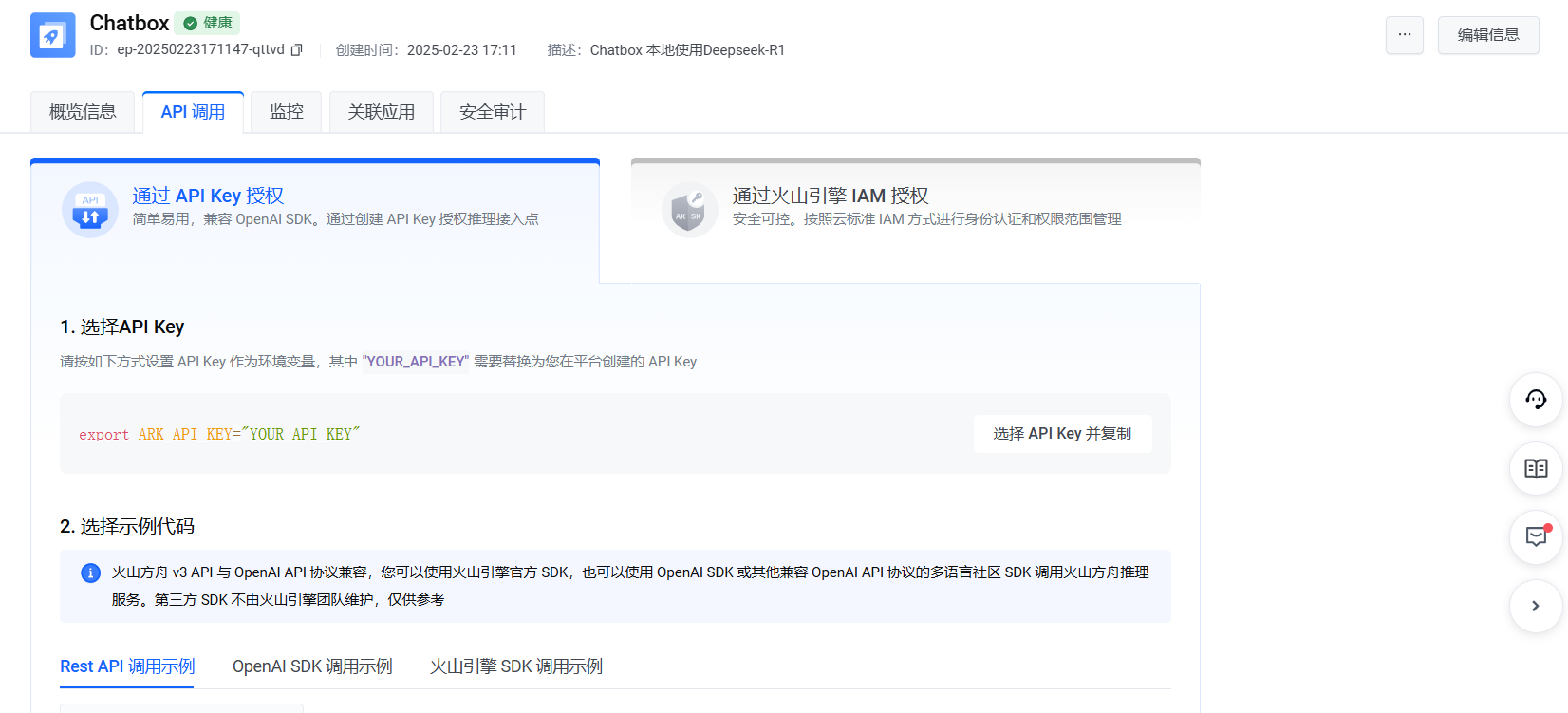Click the 编辑信息 button
The width and height of the screenshot is (1568, 713).
point(1488,35)
